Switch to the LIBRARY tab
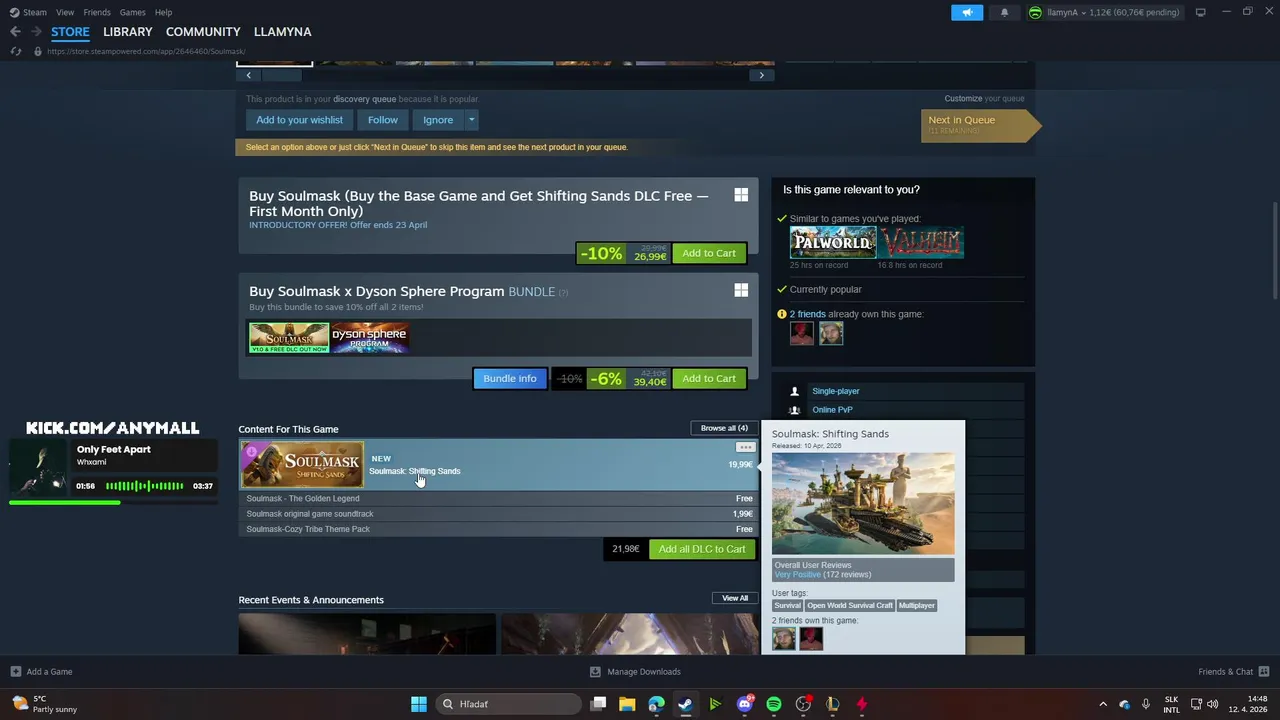This screenshot has height=720, width=1280. click(128, 32)
